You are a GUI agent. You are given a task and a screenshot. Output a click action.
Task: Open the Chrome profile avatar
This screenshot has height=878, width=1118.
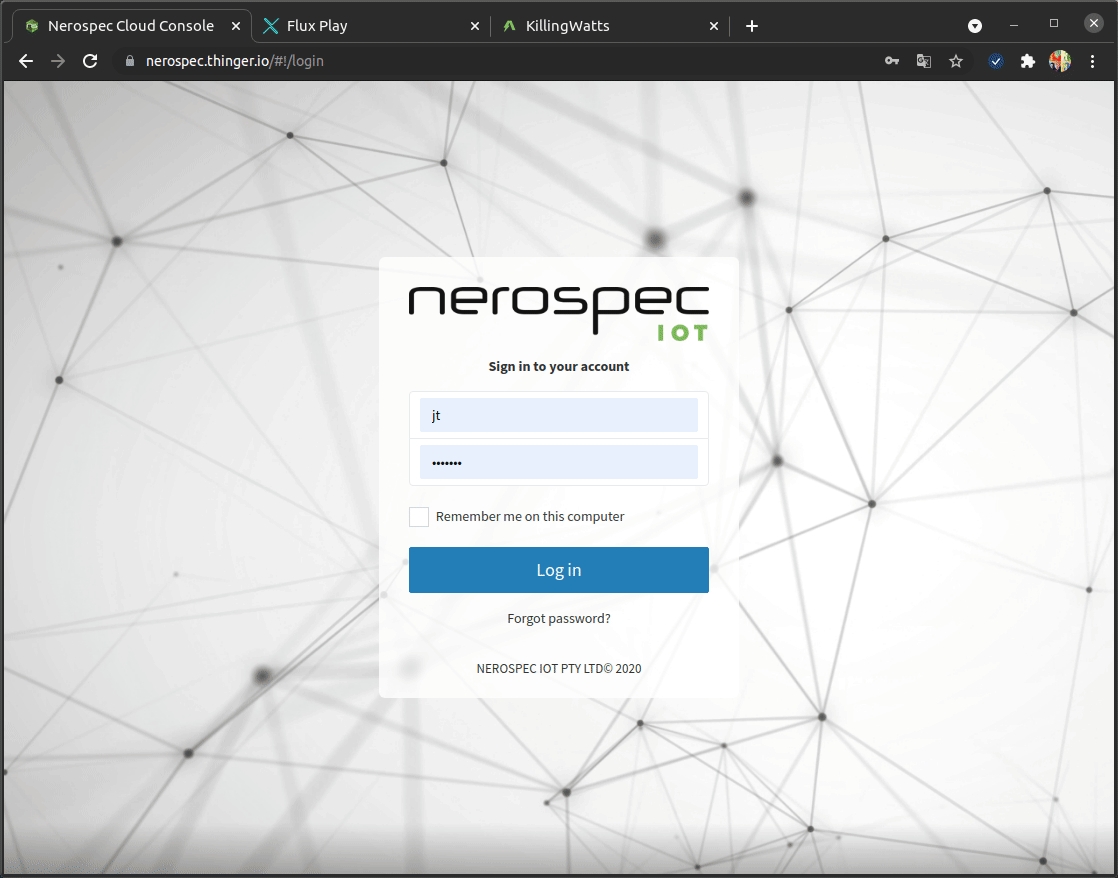point(1059,61)
